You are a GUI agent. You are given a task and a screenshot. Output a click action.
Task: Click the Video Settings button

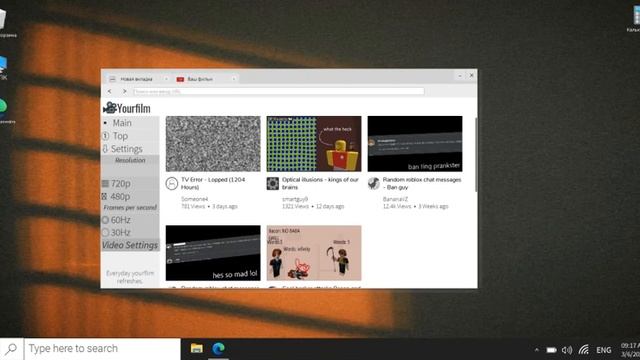[130, 245]
